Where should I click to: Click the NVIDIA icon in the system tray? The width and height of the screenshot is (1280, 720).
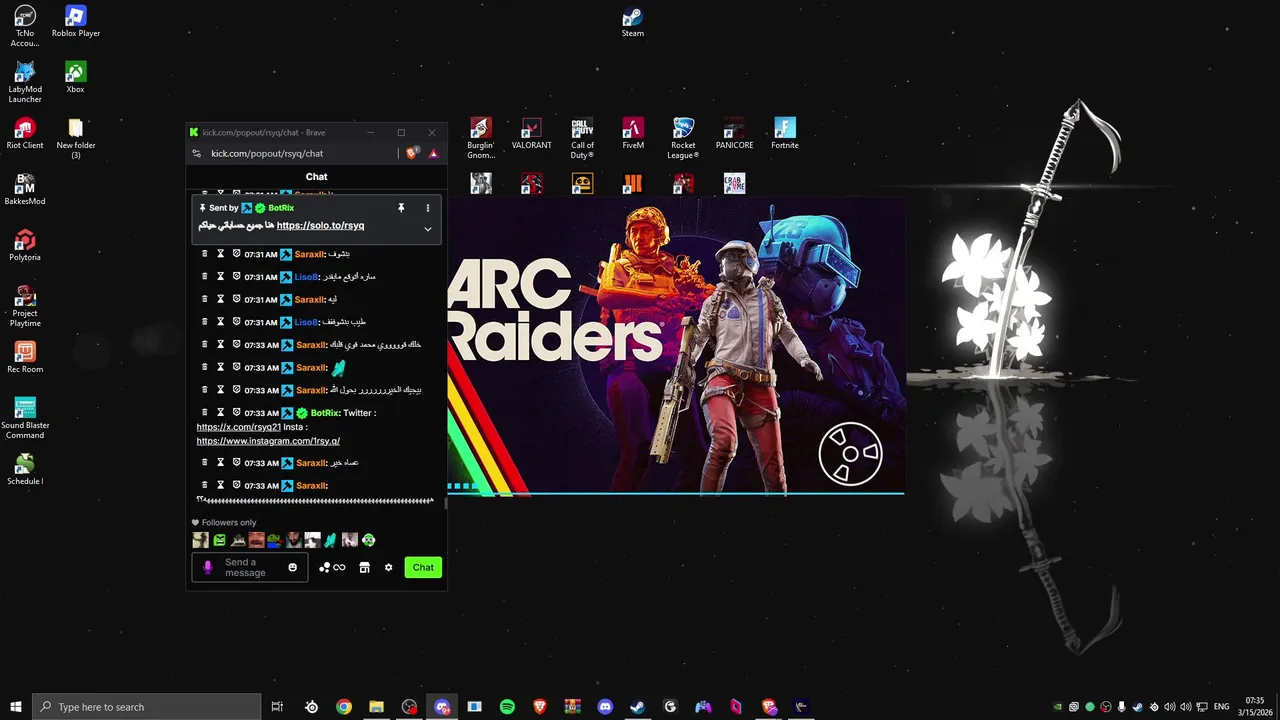1058,707
